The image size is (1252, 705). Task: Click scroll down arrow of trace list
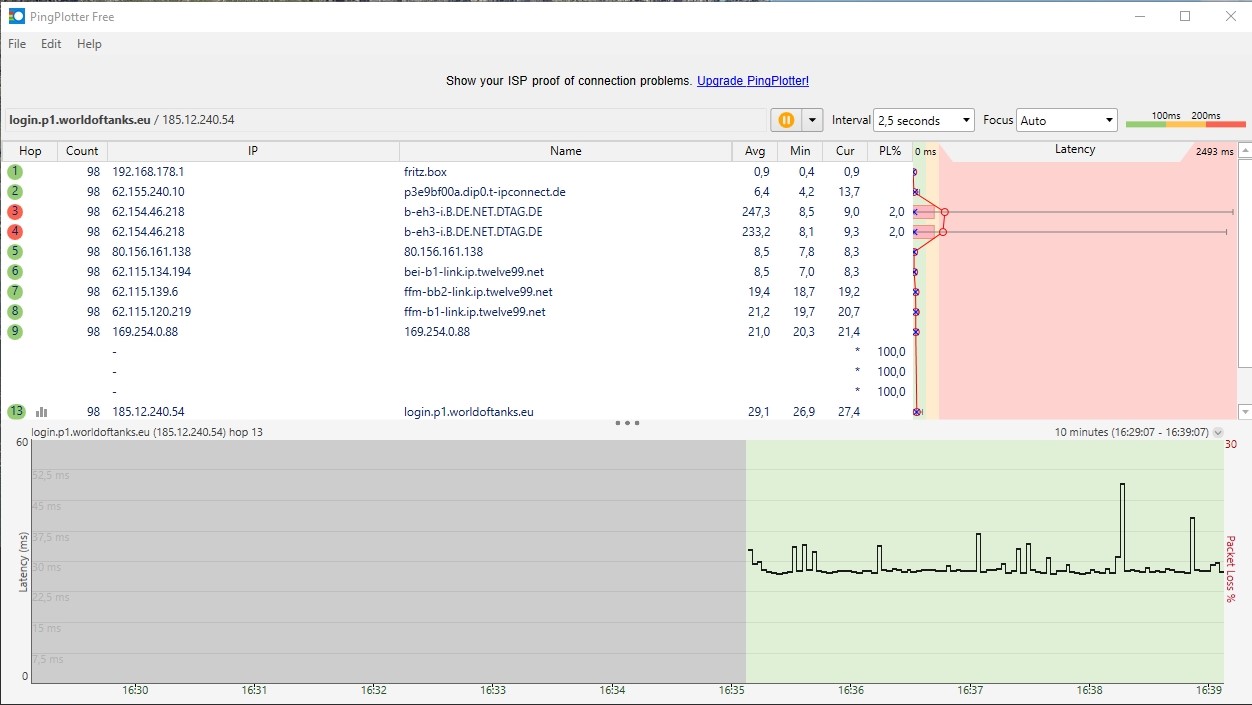tap(1245, 412)
